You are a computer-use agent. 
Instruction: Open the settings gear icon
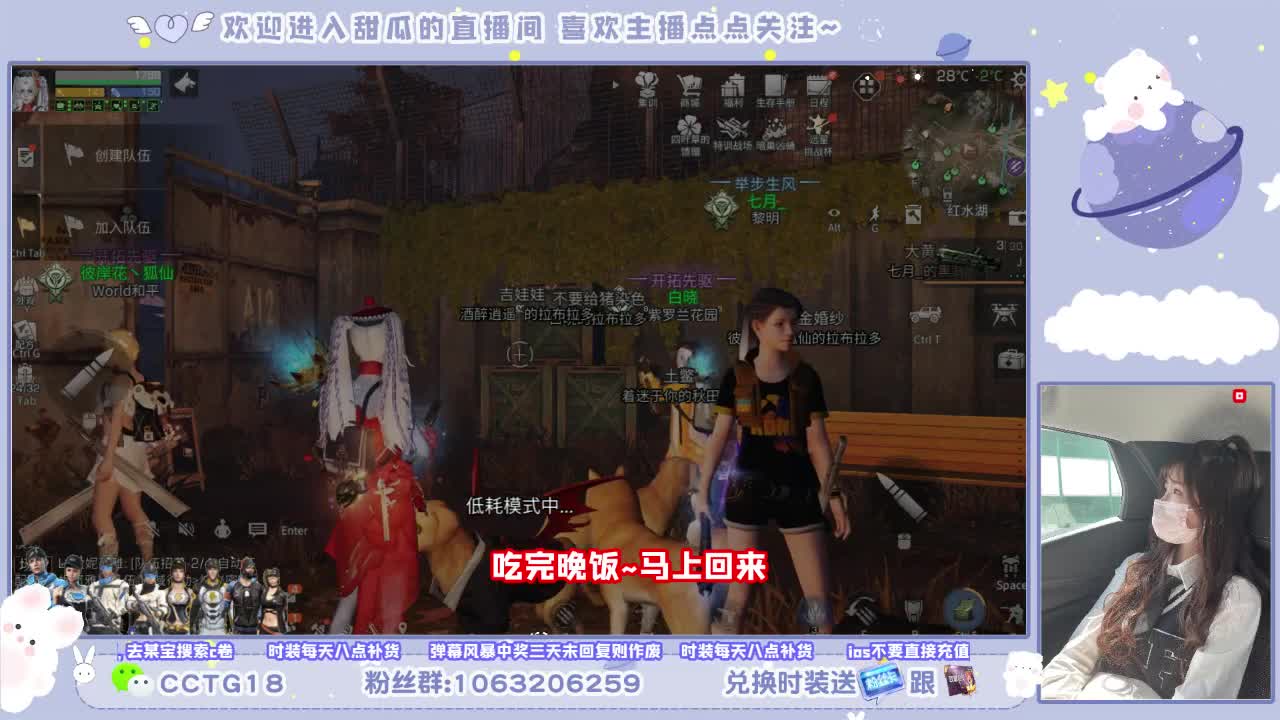point(1018,79)
